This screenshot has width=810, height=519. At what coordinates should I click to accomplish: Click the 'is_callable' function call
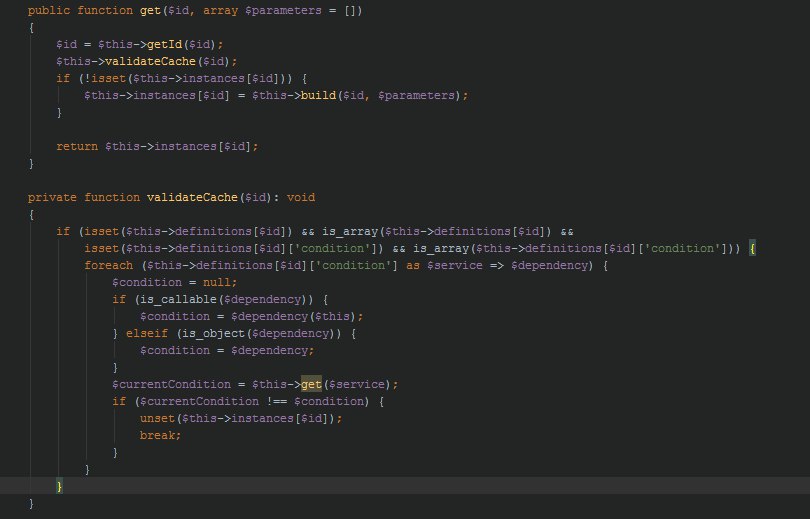point(178,300)
